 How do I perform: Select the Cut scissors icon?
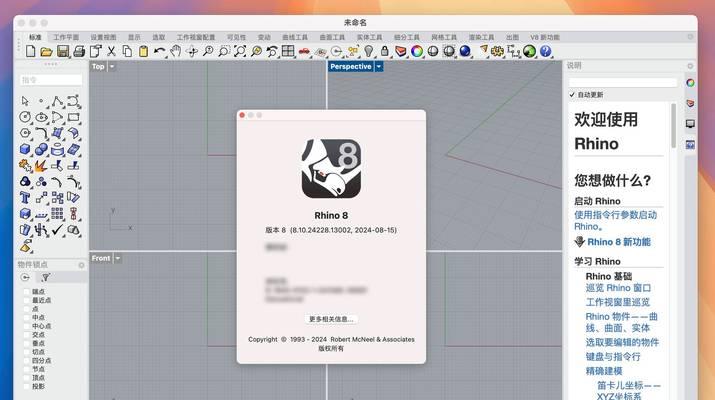pyautogui.click(x=111, y=51)
